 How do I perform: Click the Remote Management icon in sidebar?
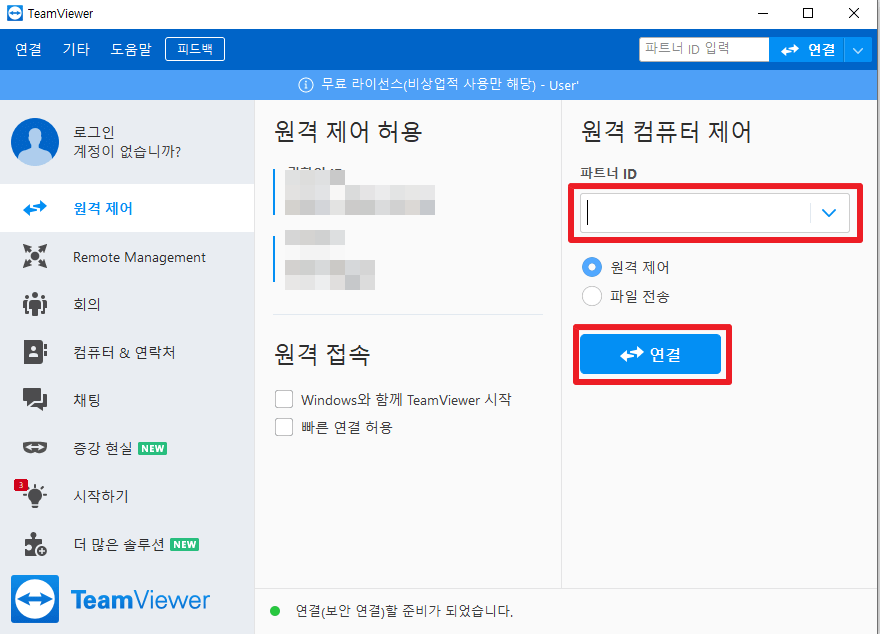35,256
